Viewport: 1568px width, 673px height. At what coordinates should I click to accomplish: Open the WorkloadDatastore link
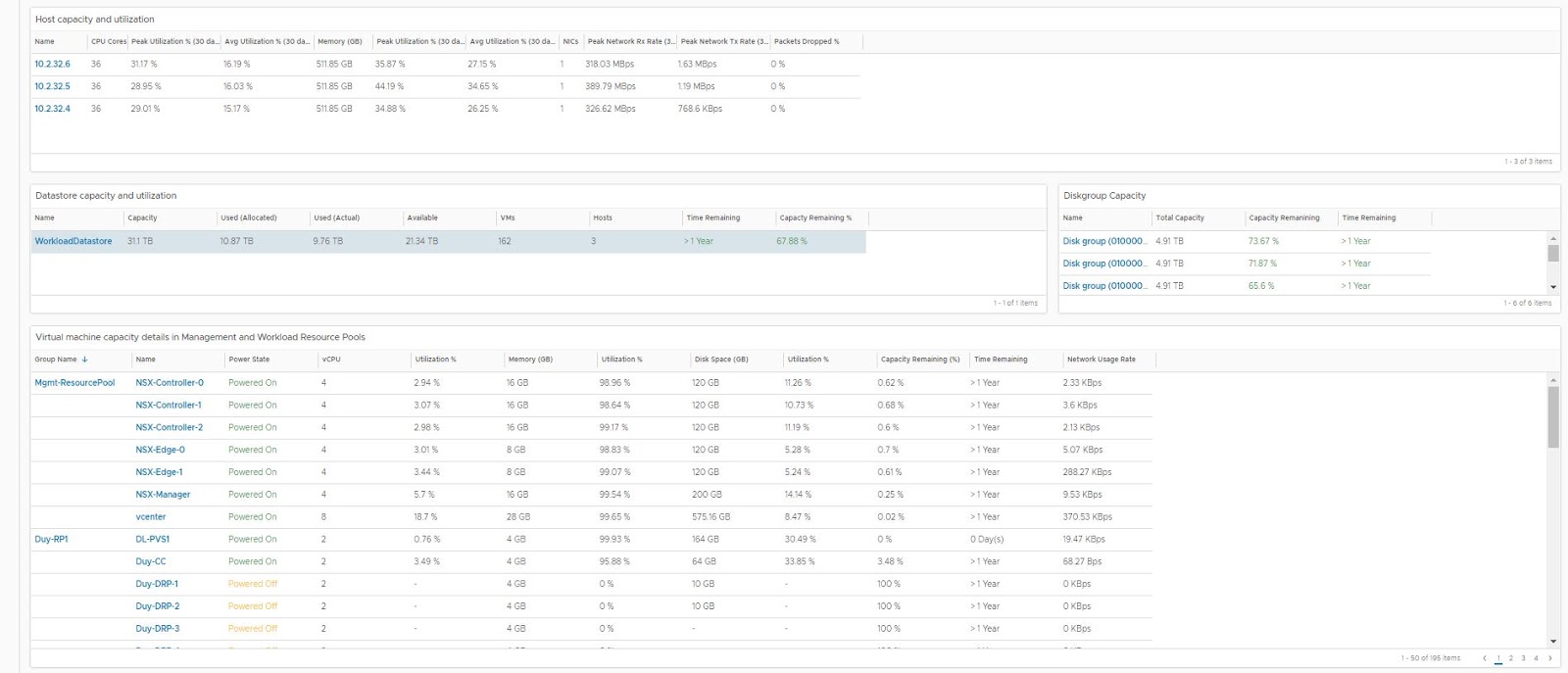coord(73,241)
